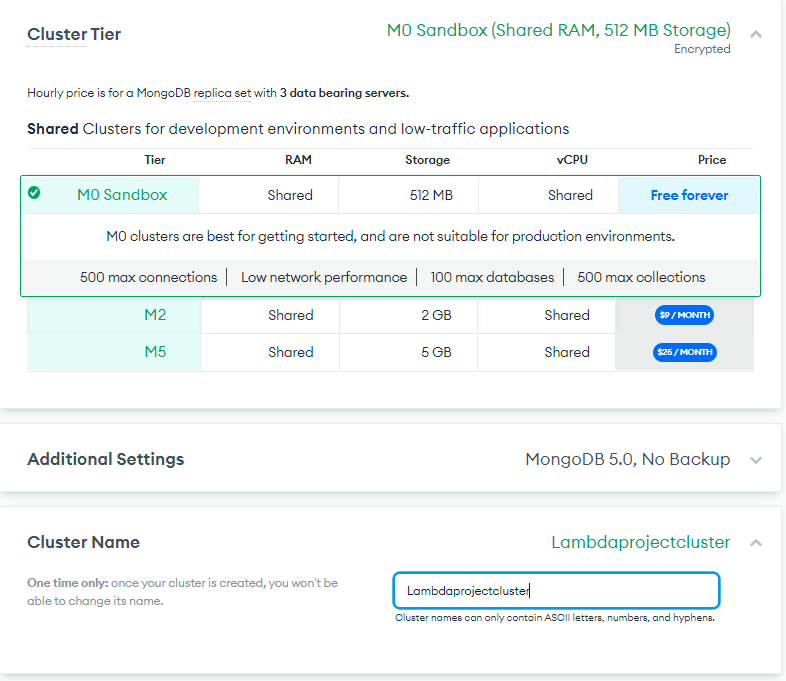This screenshot has width=786, height=681.
Task: Click the Free forever price cell
Action: click(689, 195)
